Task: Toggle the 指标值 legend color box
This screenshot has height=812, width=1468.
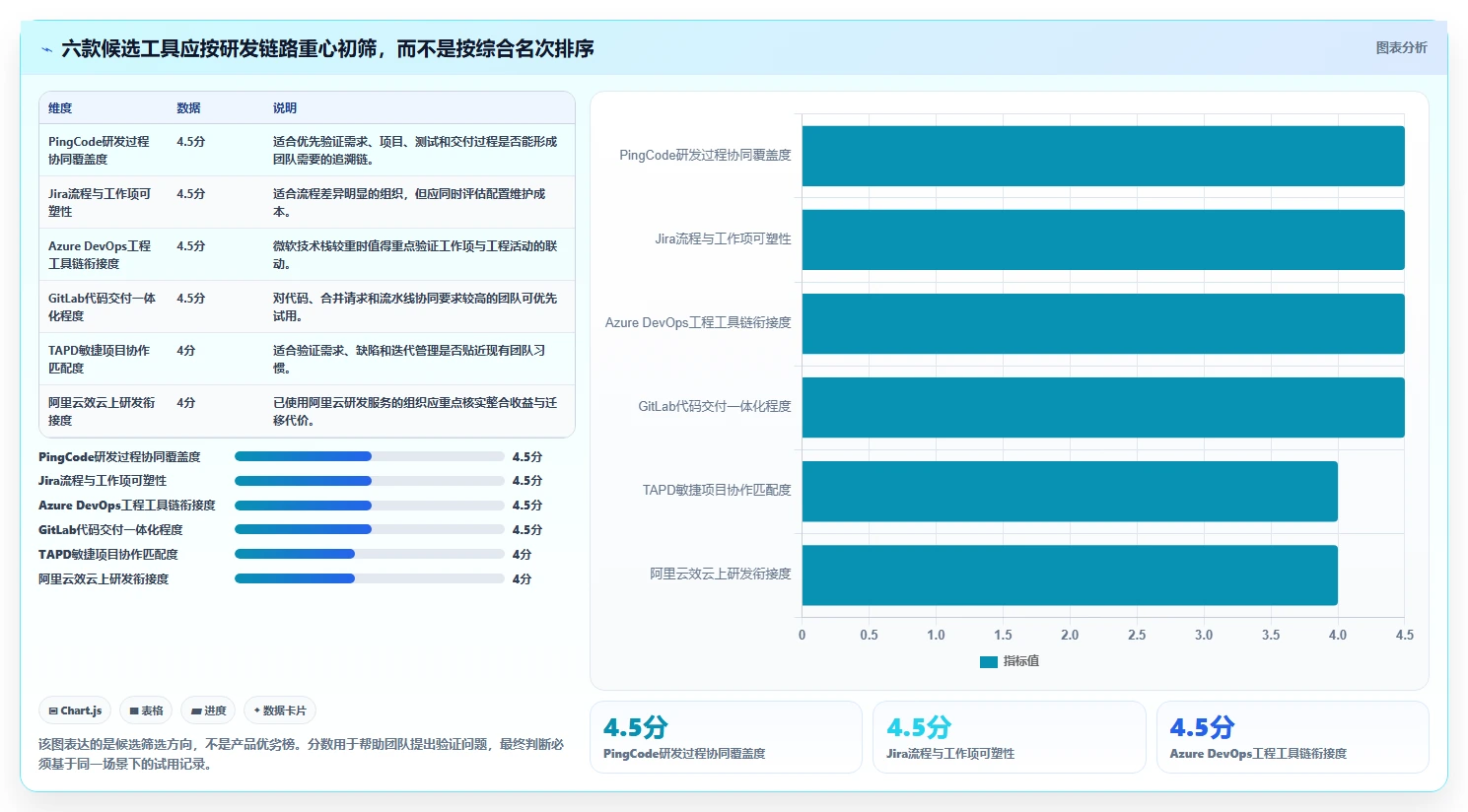Action: click(989, 662)
